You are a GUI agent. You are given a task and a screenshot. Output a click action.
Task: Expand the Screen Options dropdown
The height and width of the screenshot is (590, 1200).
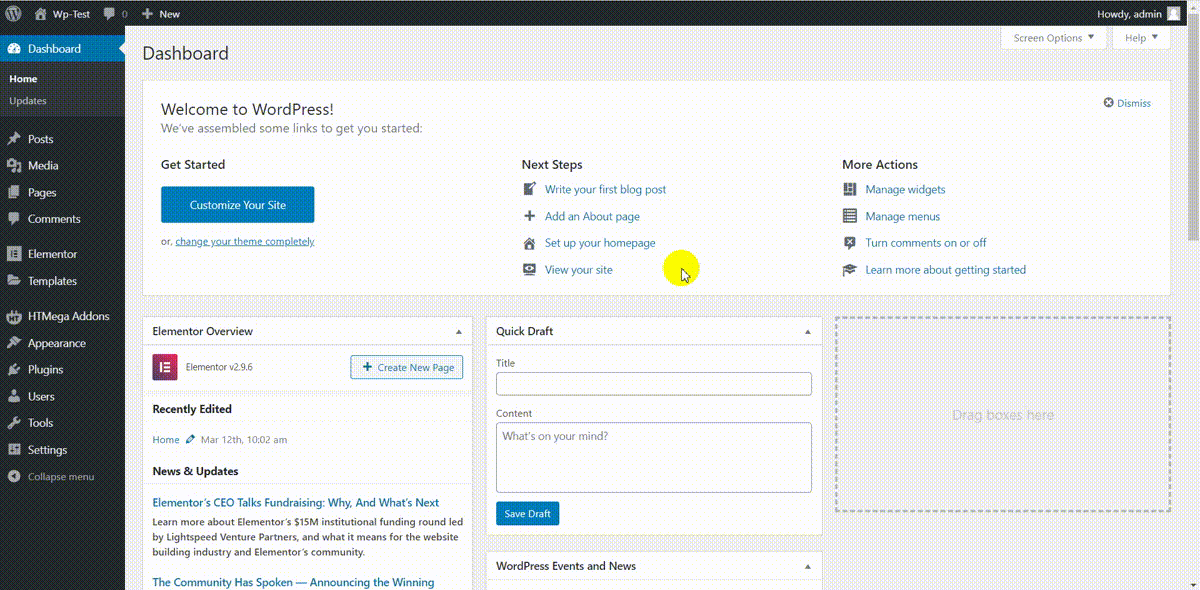(1054, 38)
